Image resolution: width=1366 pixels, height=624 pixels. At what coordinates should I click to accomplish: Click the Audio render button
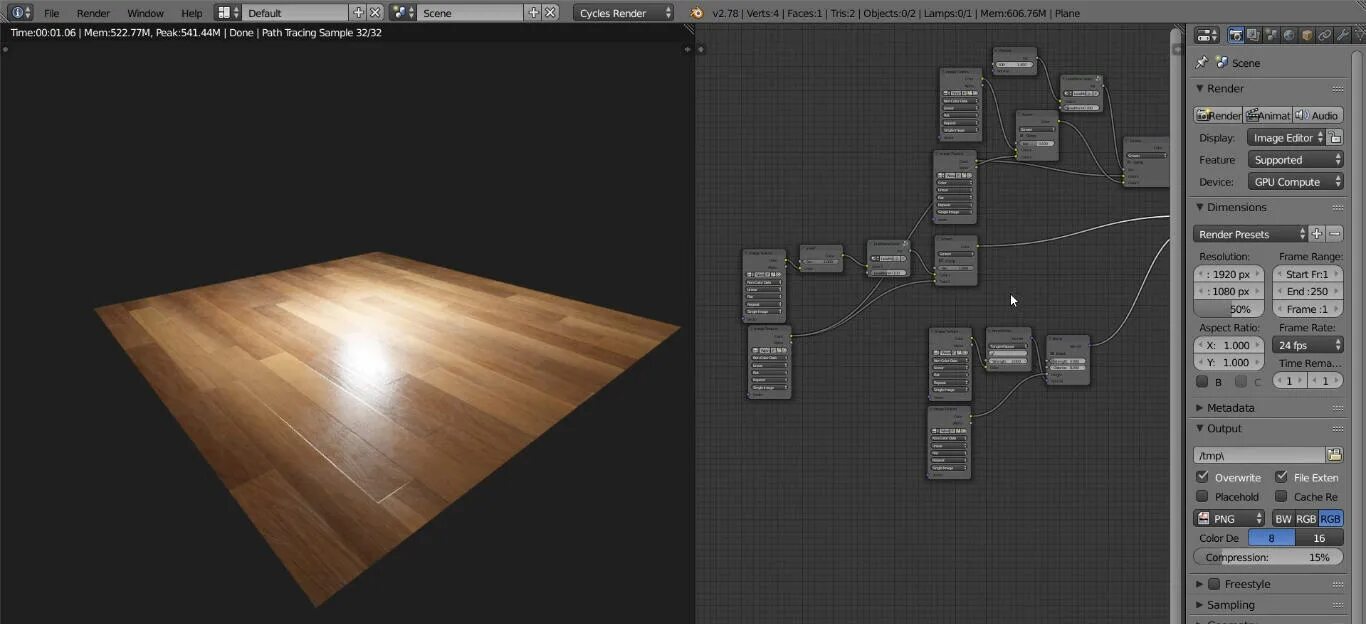click(x=1318, y=115)
